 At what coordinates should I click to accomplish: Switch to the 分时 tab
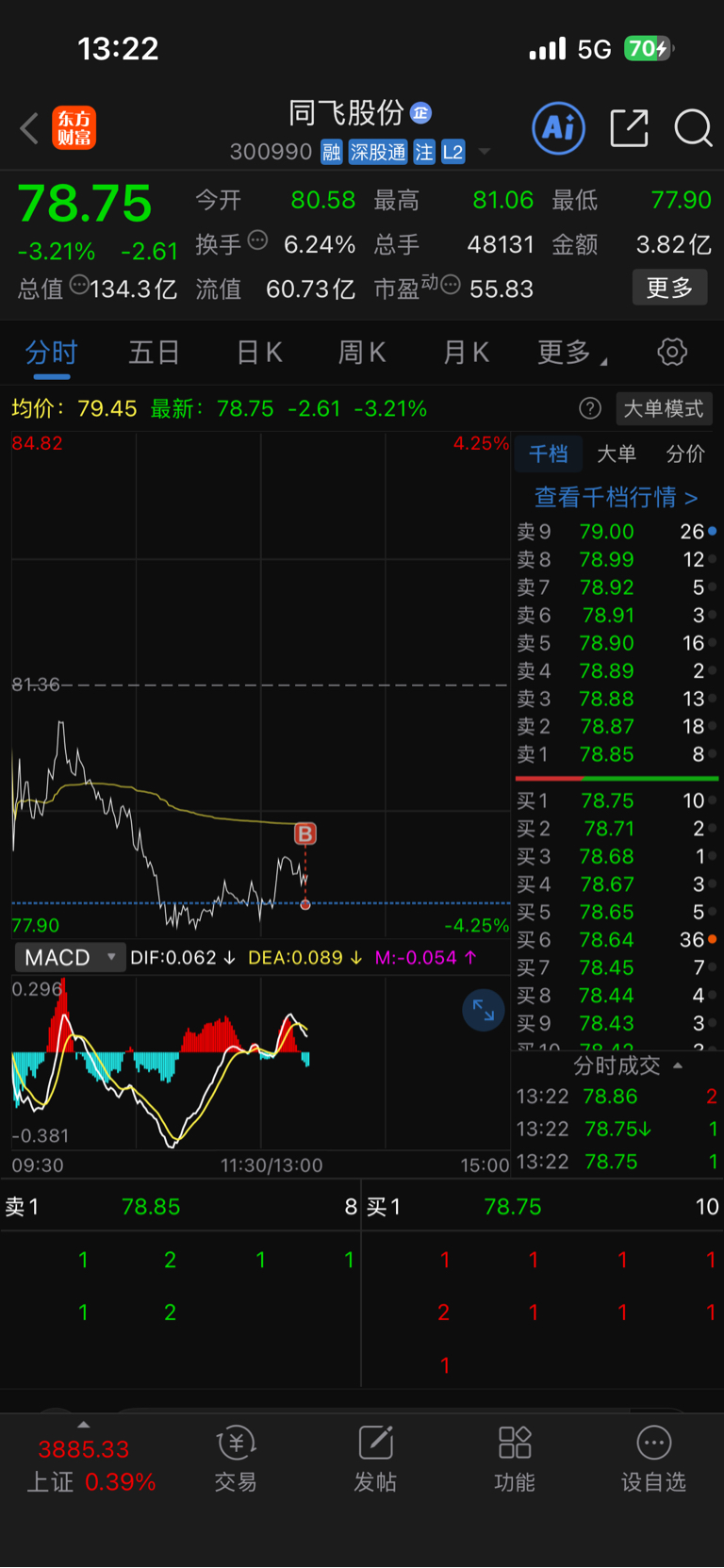point(51,353)
